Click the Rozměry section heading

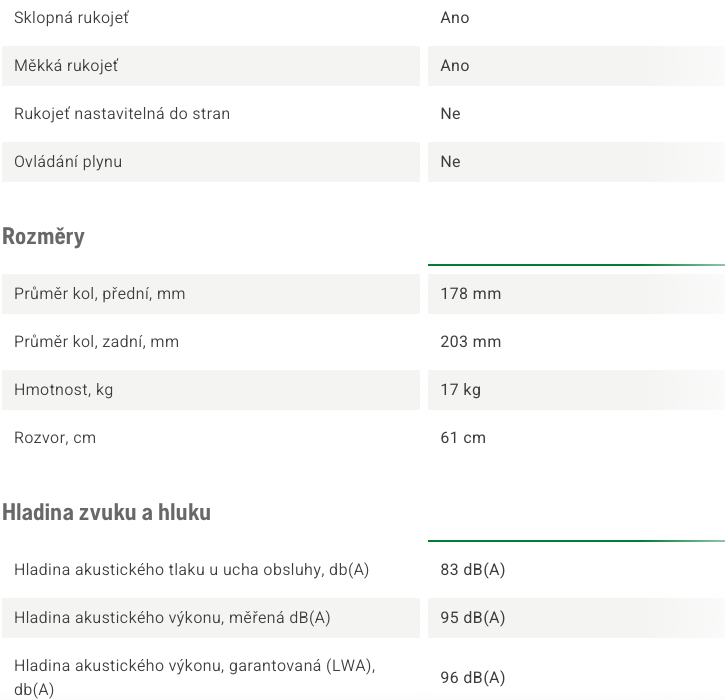click(43, 237)
